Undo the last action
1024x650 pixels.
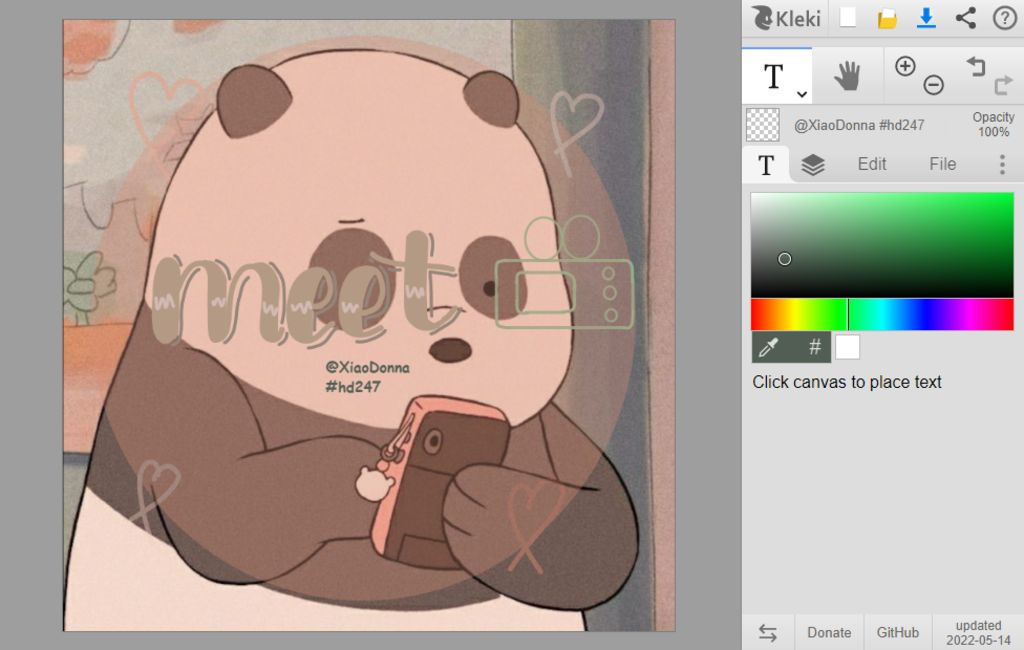976,66
